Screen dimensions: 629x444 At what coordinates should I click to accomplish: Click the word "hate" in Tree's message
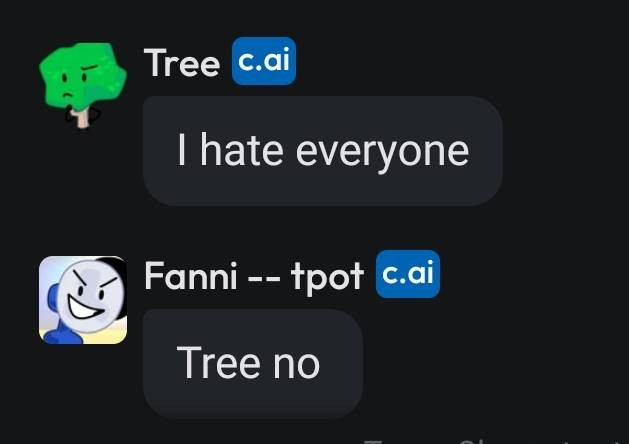(241, 150)
